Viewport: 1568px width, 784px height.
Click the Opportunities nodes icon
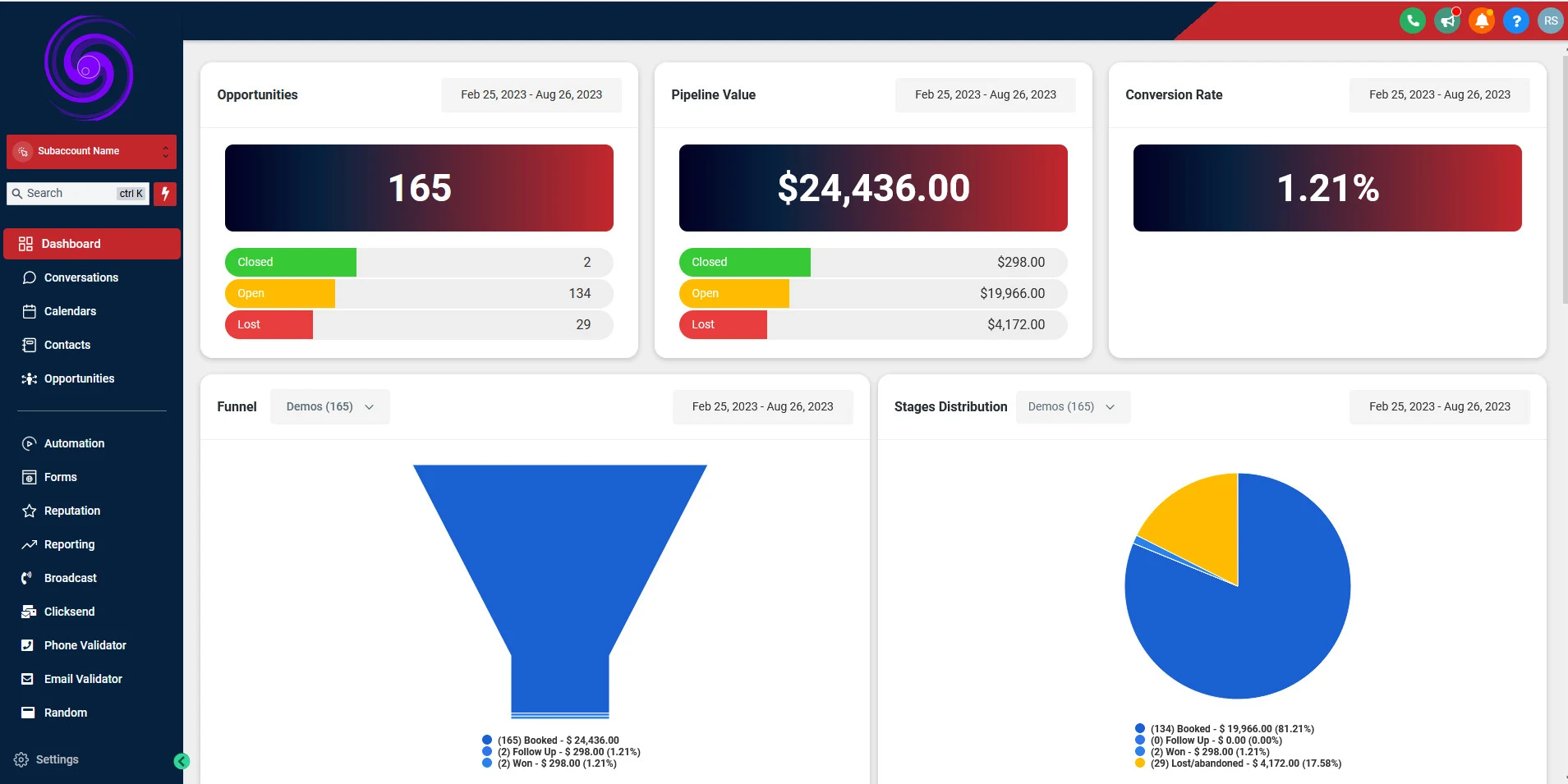(x=30, y=378)
